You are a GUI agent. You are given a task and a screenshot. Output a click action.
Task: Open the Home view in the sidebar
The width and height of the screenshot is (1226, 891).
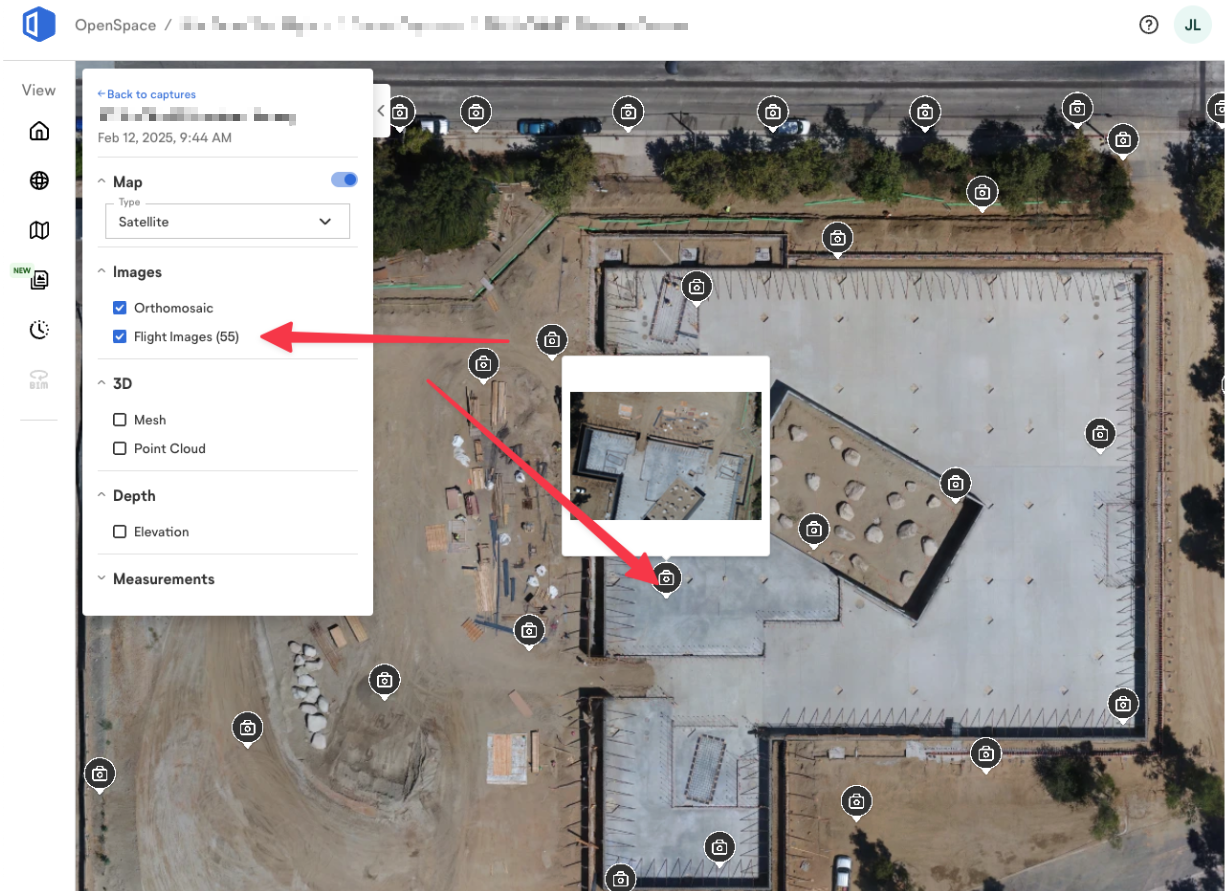click(38, 130)
